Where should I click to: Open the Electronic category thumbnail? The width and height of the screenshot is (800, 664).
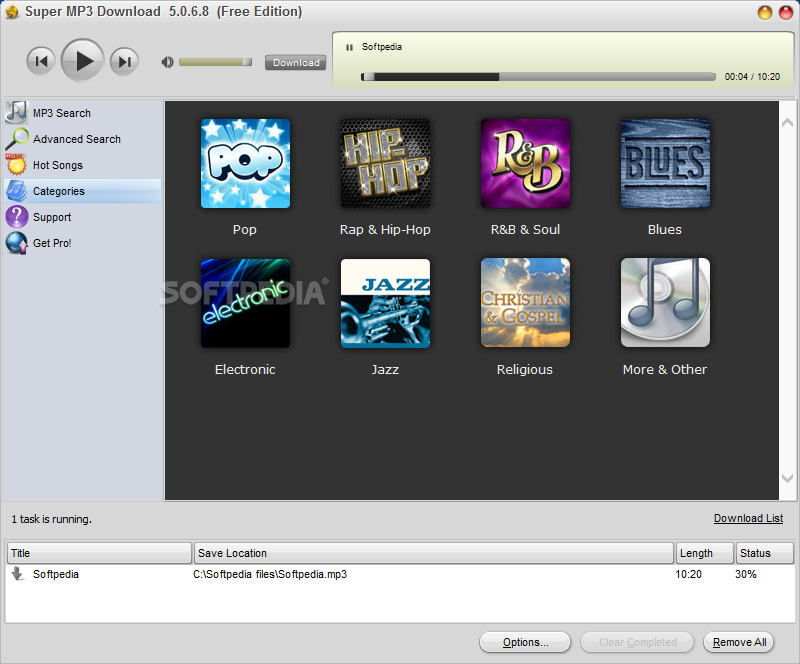[245, 303]
